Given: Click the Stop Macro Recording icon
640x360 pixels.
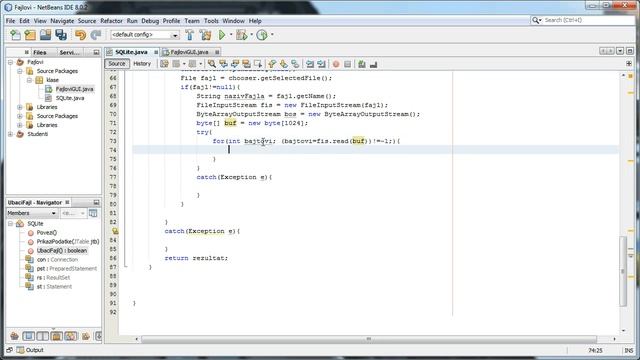Looking at the screenshot, I should (x=347, y=64).
